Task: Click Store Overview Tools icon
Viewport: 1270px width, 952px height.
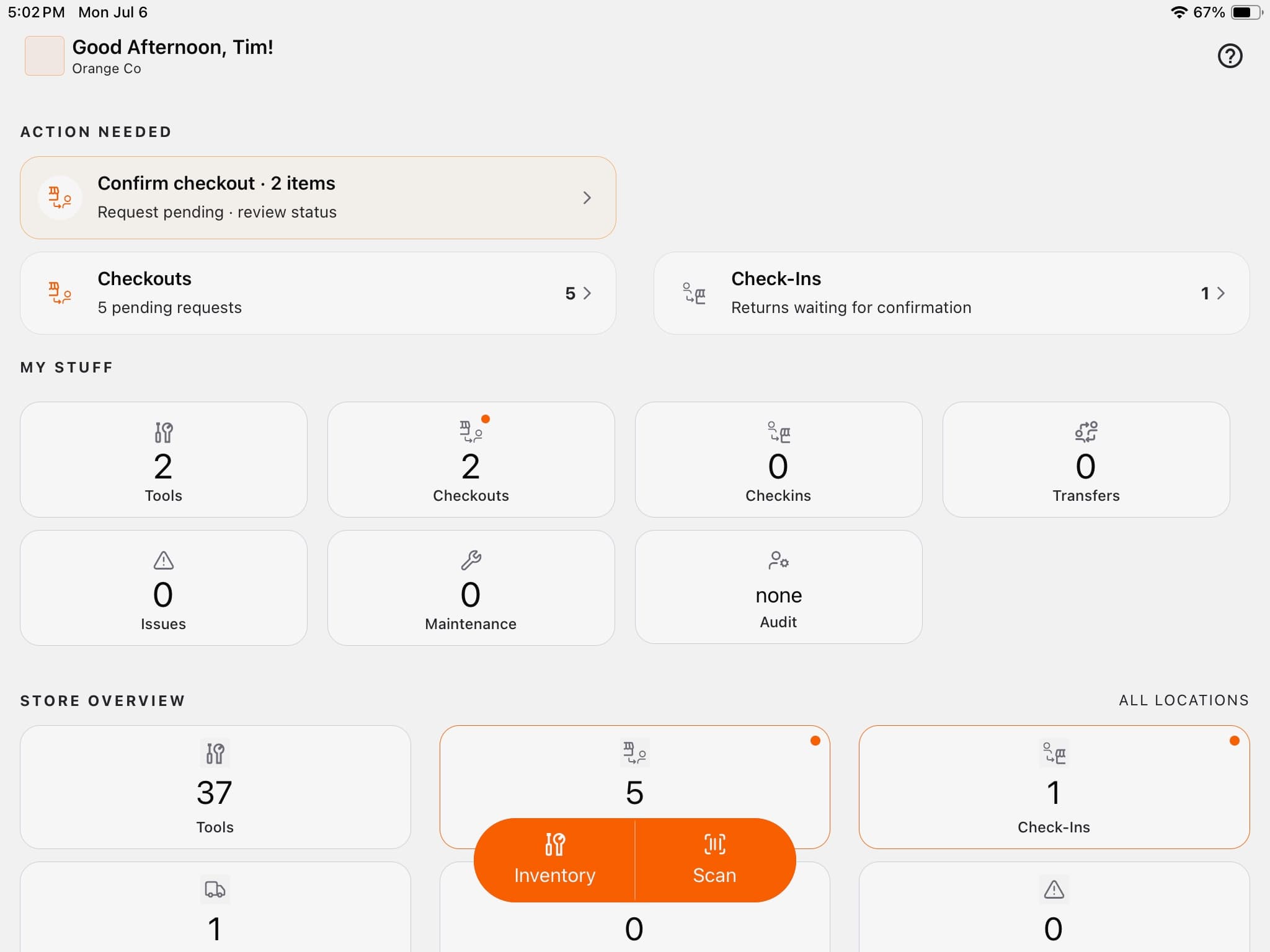Action: pos(215,754)
